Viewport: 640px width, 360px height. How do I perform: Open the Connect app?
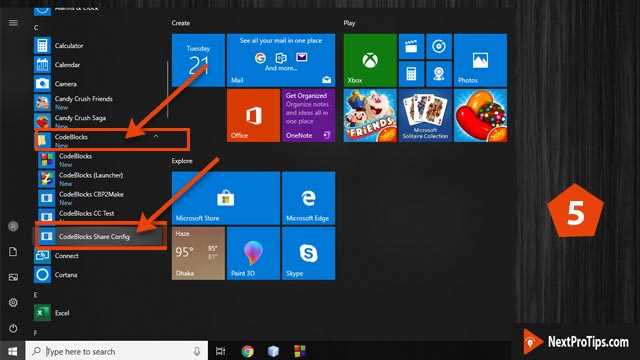tap(98, 256)
